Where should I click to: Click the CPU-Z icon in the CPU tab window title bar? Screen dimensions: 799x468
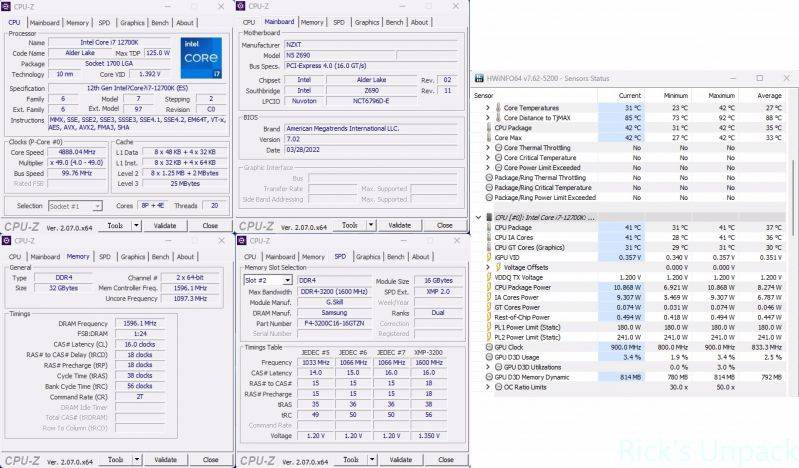coord(6,6)
